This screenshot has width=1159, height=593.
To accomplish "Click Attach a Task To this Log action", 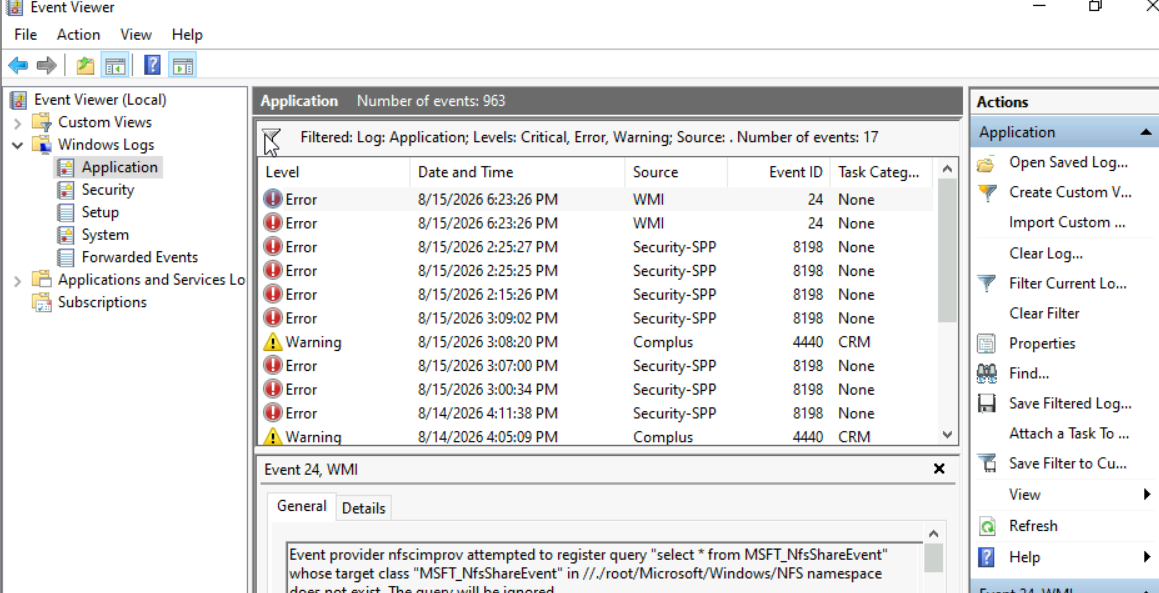I will click(x=1069, y=434).
